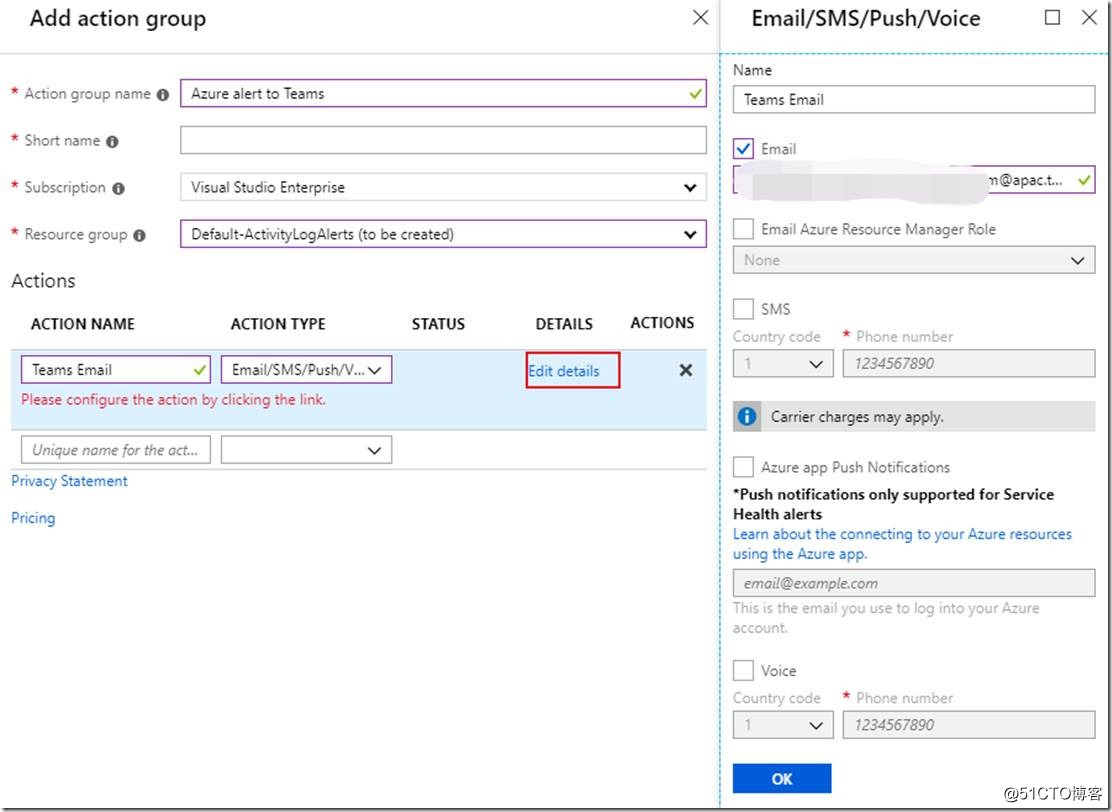
Task: Open Learn about connecting Azure resources link
Action: 902,544
